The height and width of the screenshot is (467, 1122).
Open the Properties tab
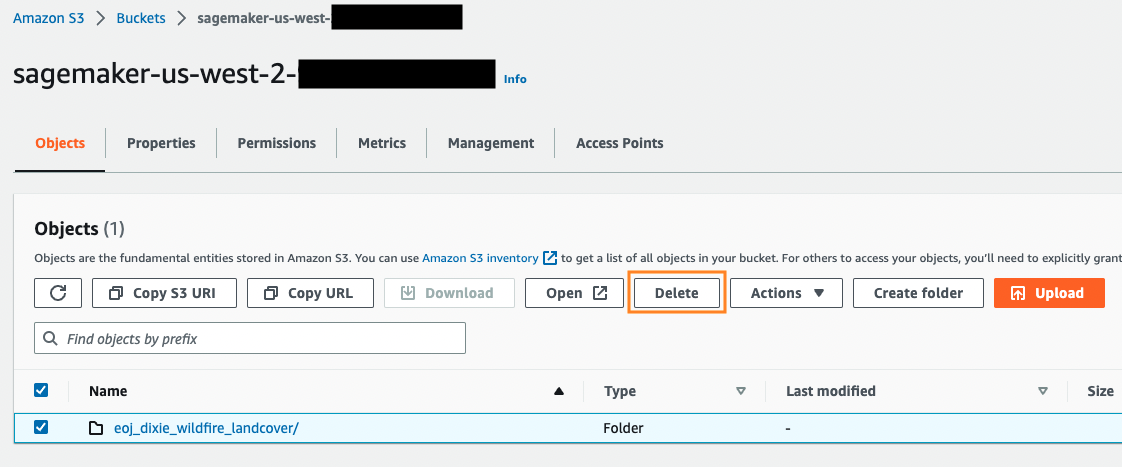coord(161,143)
